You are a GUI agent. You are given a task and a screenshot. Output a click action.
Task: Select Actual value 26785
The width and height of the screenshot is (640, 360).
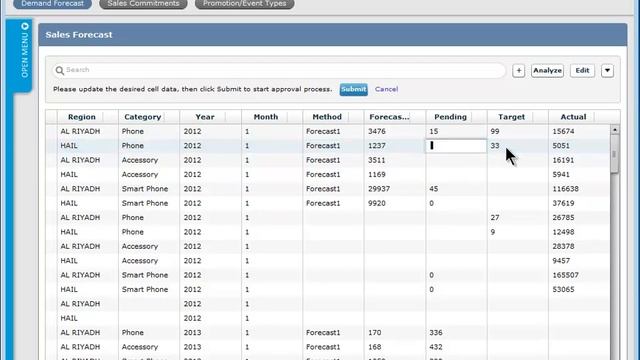563,218
